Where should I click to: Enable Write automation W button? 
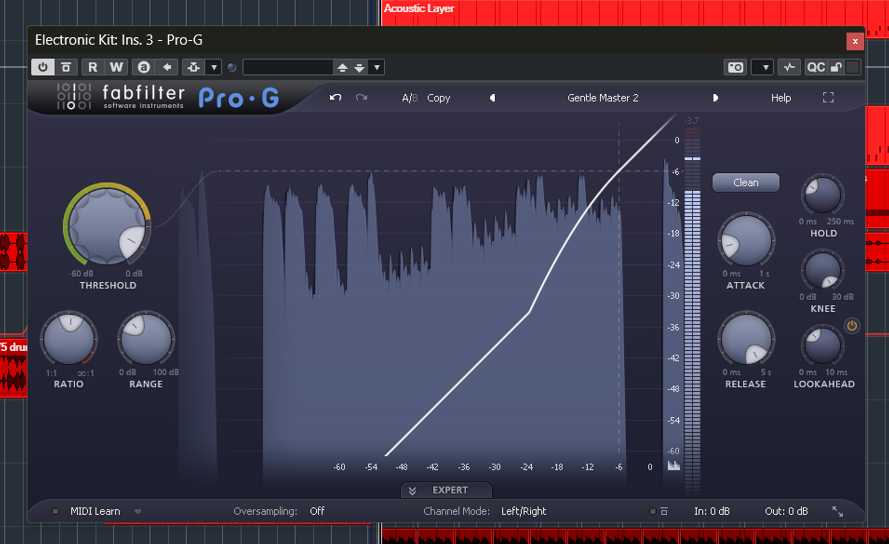point(116,67)
